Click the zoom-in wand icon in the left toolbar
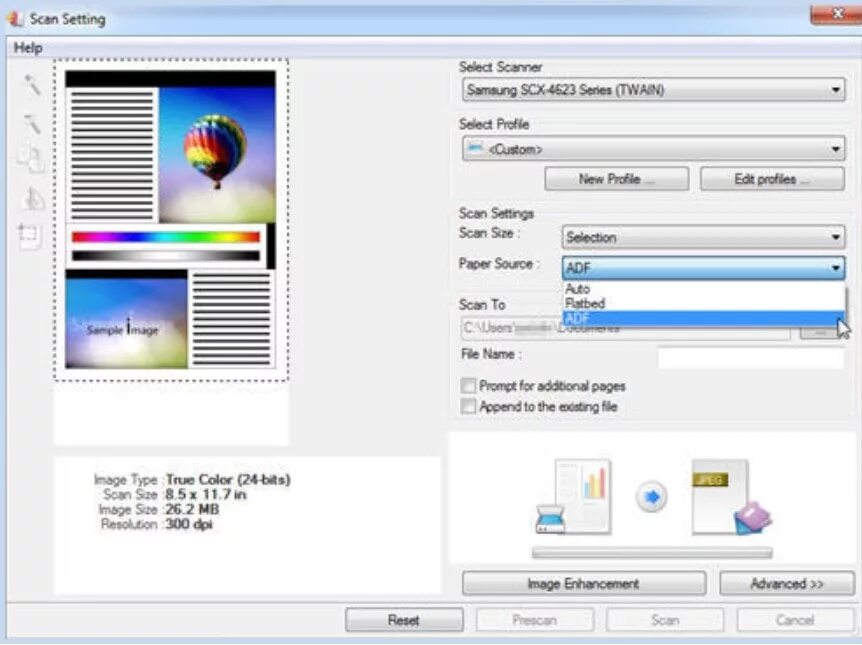 click(x=32, y=84)
